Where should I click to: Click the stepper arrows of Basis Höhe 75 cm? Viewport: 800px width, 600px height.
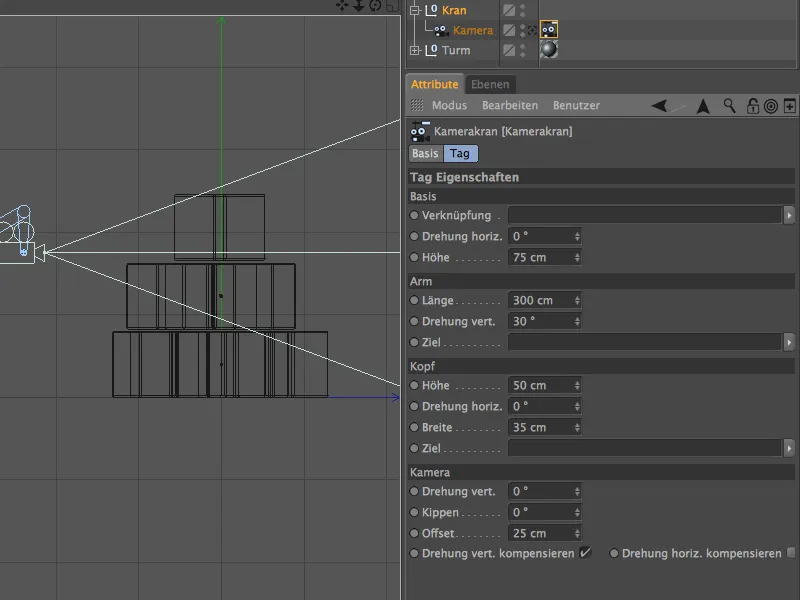(x=577, y=258)
